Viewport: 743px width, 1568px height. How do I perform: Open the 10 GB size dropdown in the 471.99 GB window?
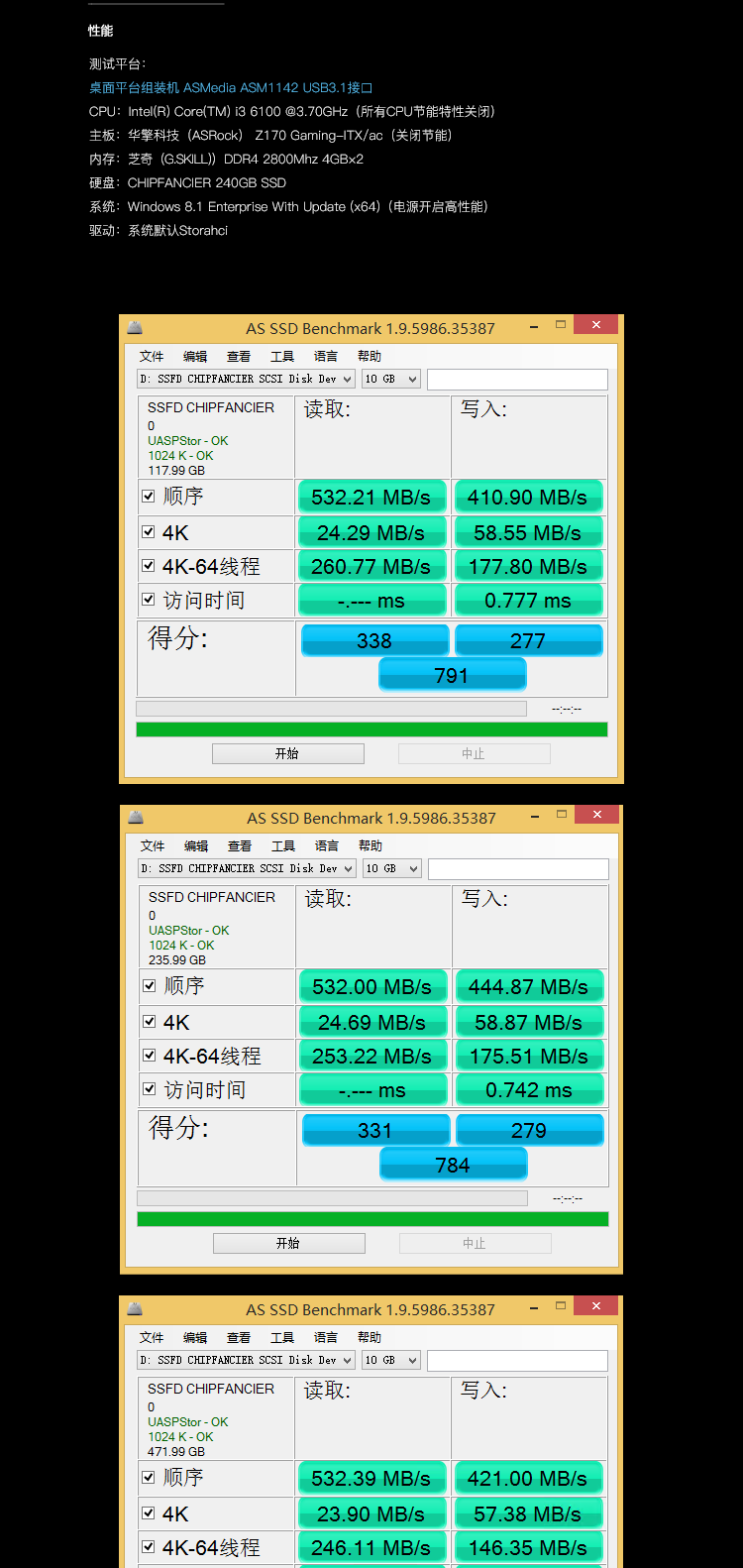coord(391,1360)
